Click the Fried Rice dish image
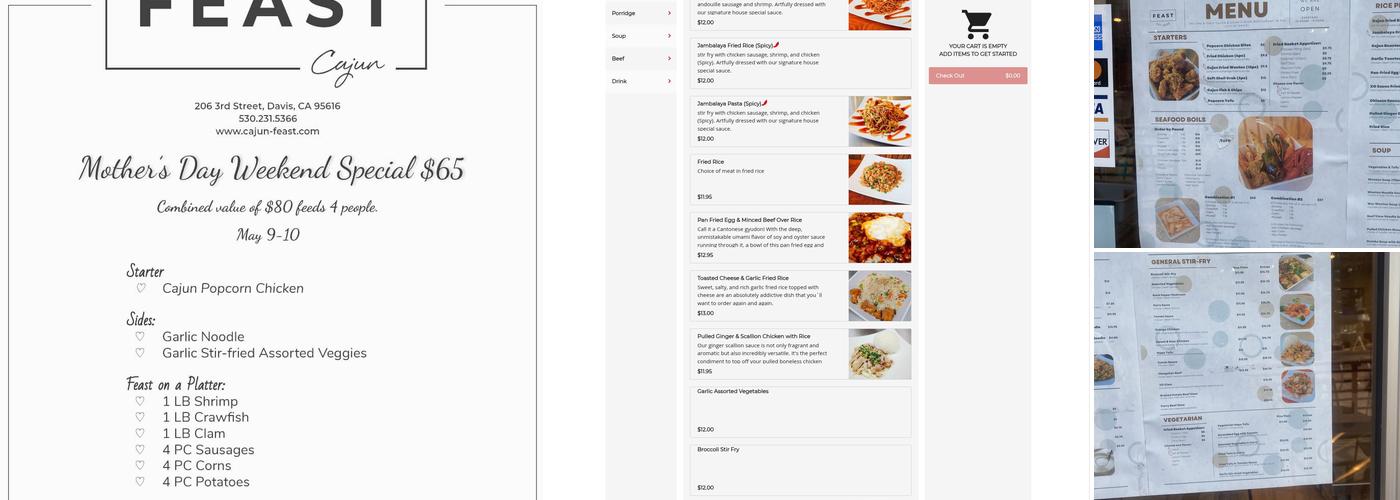1400x500 pixels. click(x=880, y=180)
